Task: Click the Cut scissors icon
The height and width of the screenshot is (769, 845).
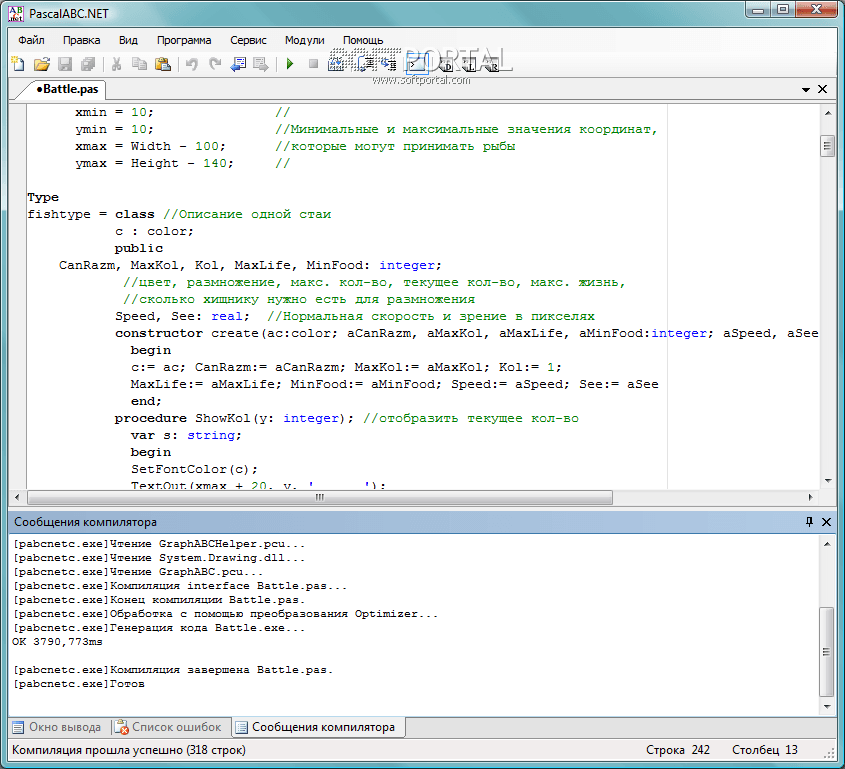Action: pos(116,64)
